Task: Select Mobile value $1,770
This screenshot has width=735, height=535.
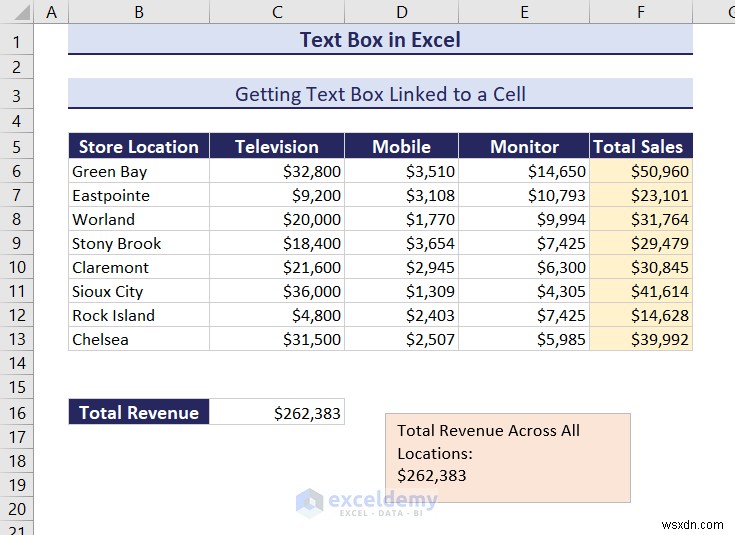Action: click(402, 219)
